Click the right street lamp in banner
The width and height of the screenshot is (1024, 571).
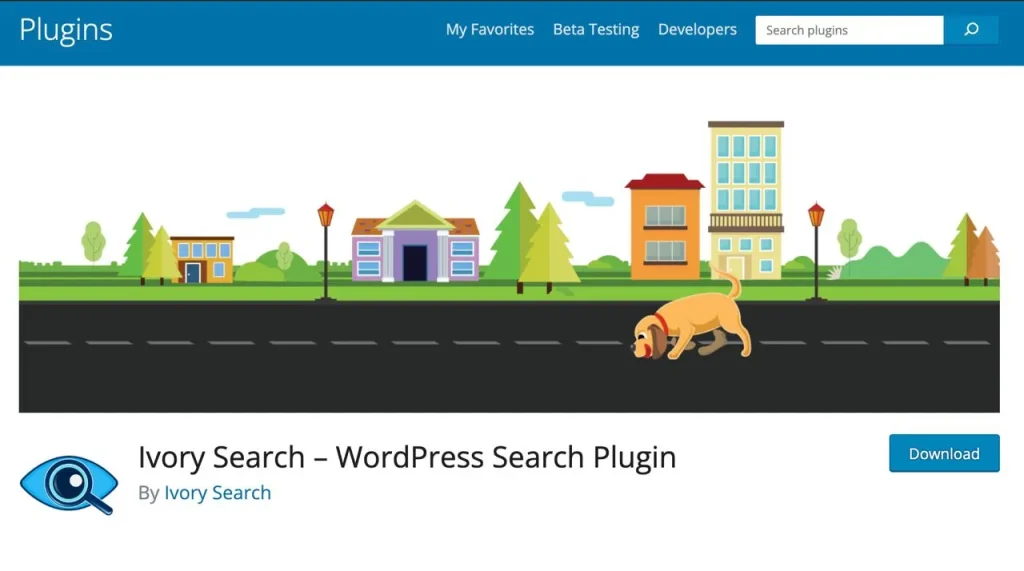816,252
